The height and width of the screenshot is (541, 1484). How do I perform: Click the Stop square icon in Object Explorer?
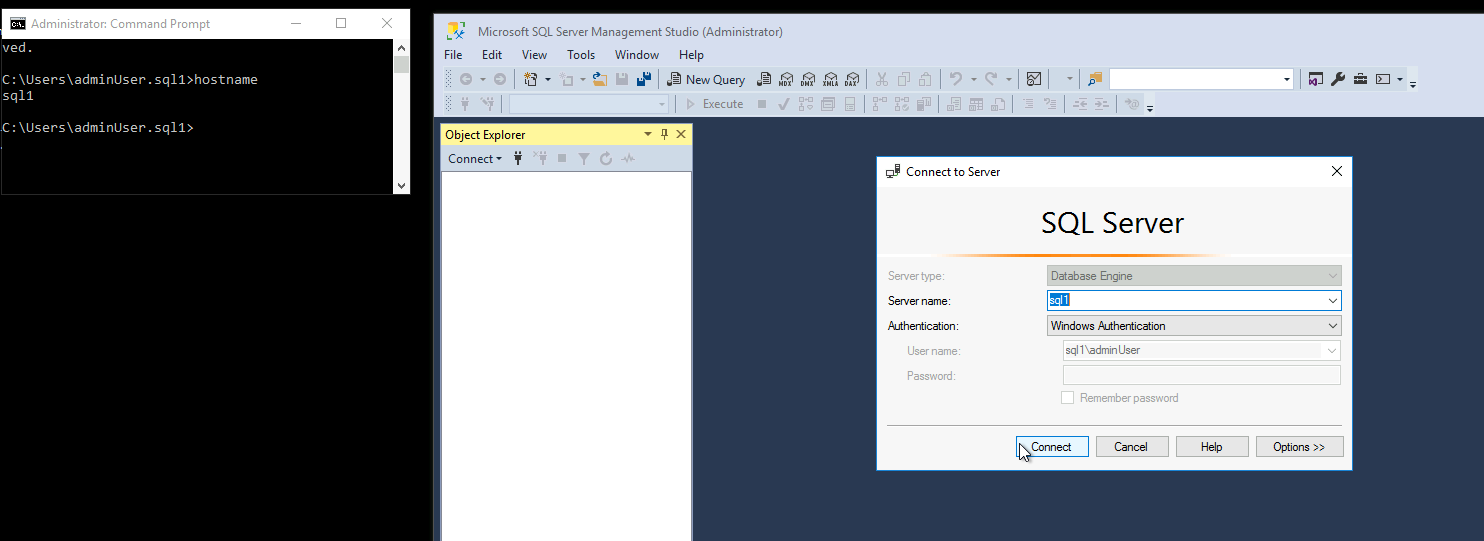point(562,158)
